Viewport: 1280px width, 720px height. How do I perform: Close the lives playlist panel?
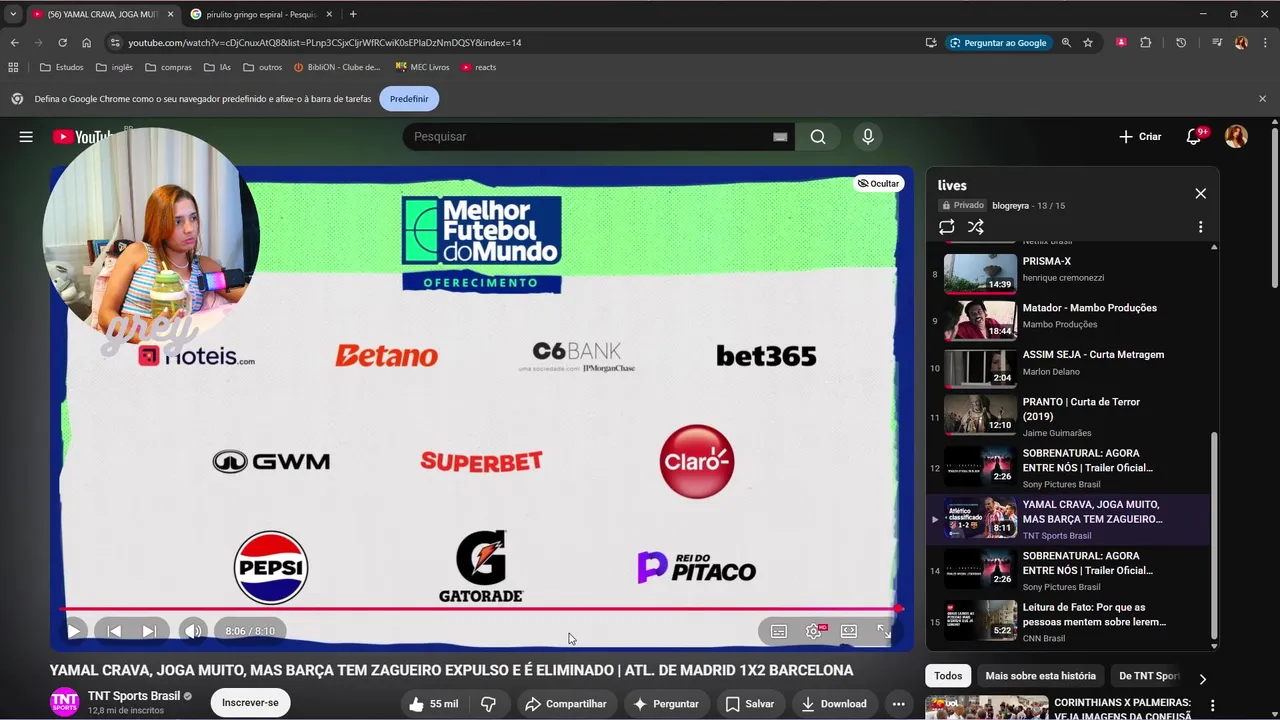[1200, 193]
